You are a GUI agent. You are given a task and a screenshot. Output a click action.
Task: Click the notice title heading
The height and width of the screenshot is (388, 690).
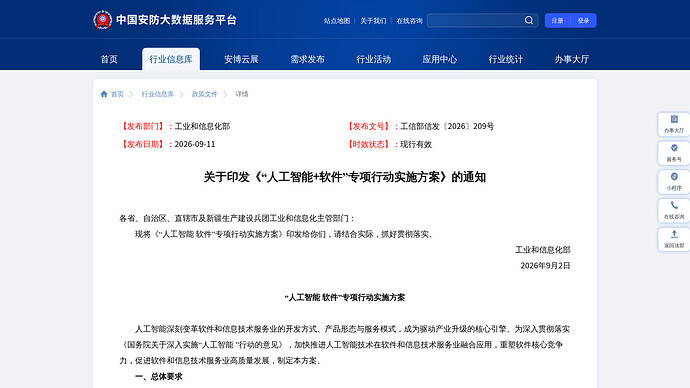click(345, 177)
